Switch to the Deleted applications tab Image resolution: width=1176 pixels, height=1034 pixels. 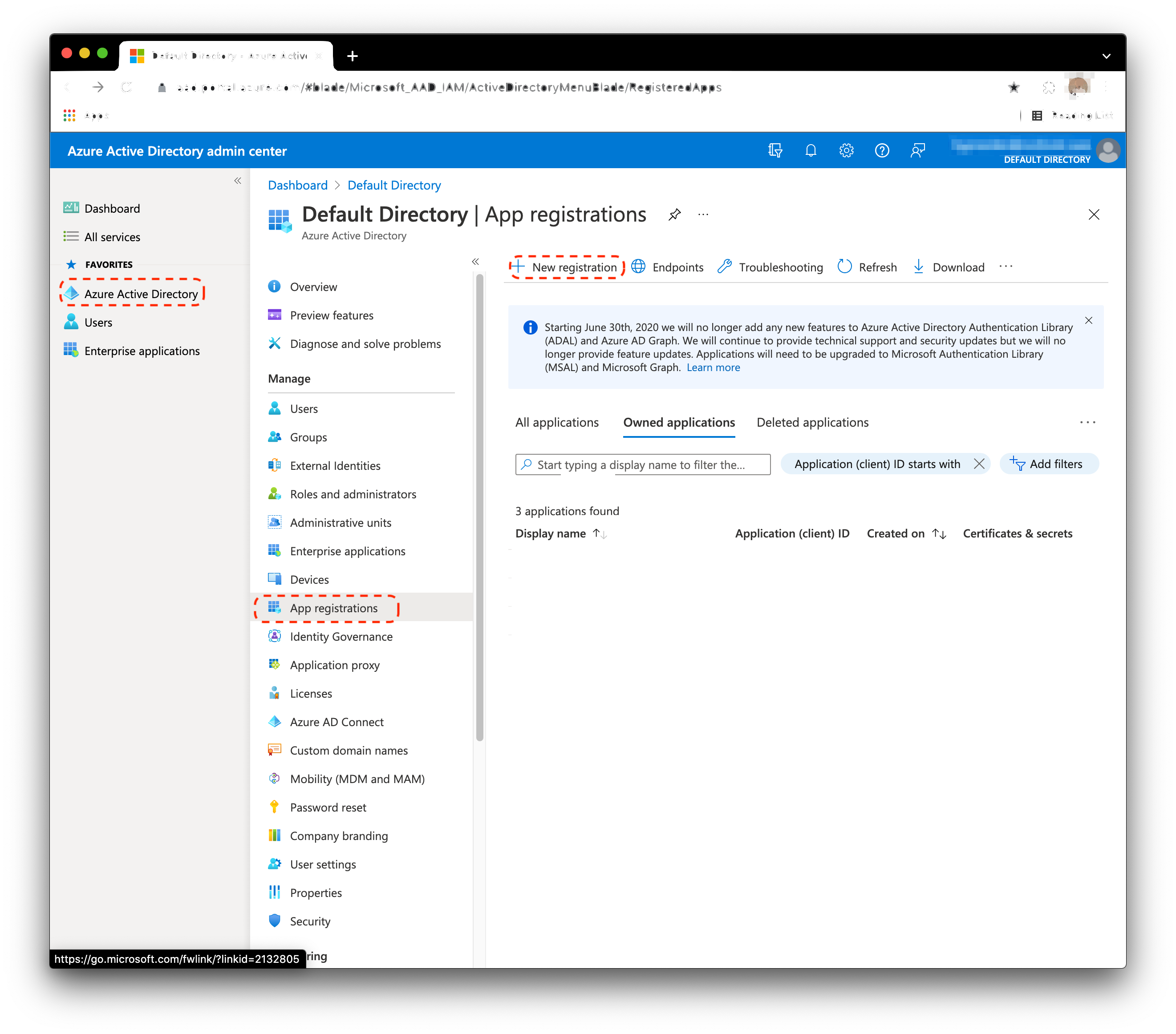812,423
